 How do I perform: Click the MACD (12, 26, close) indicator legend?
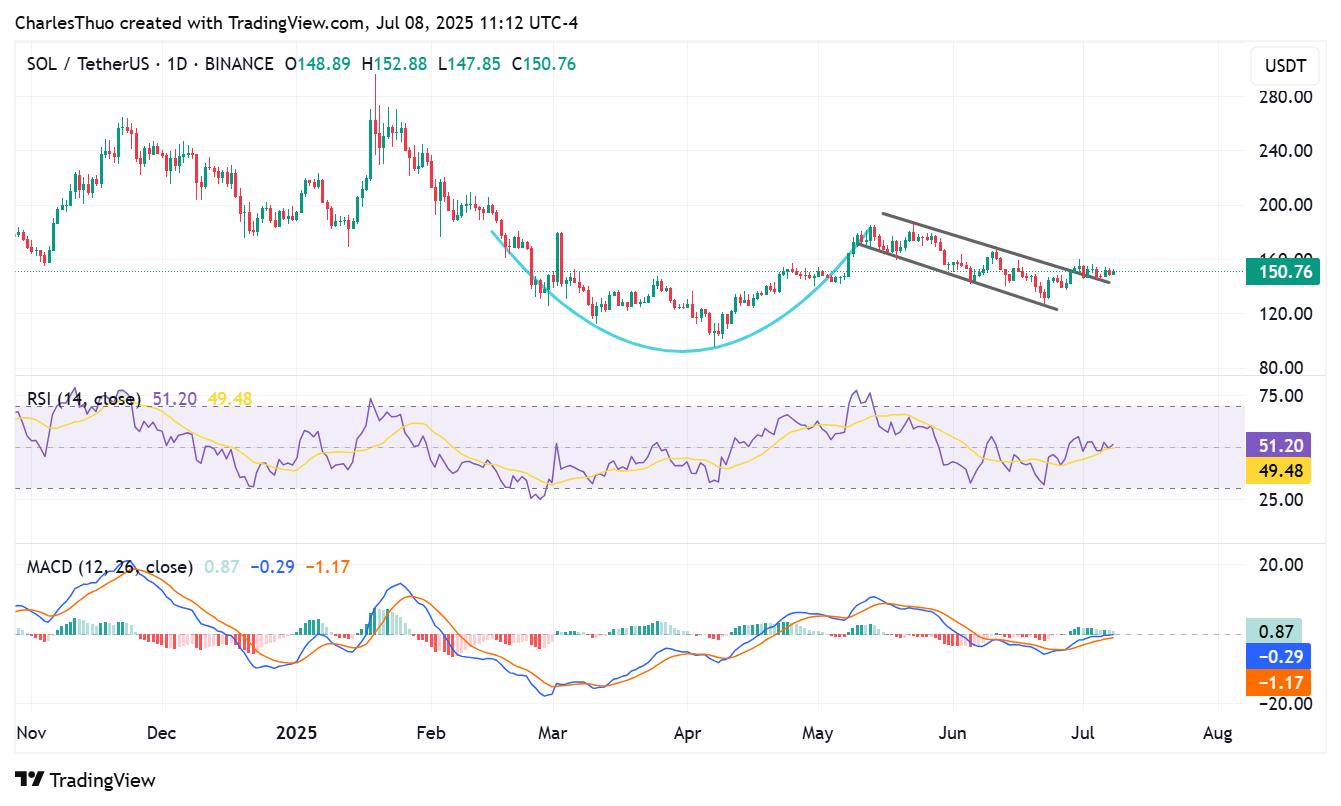(x=109, y=567)
